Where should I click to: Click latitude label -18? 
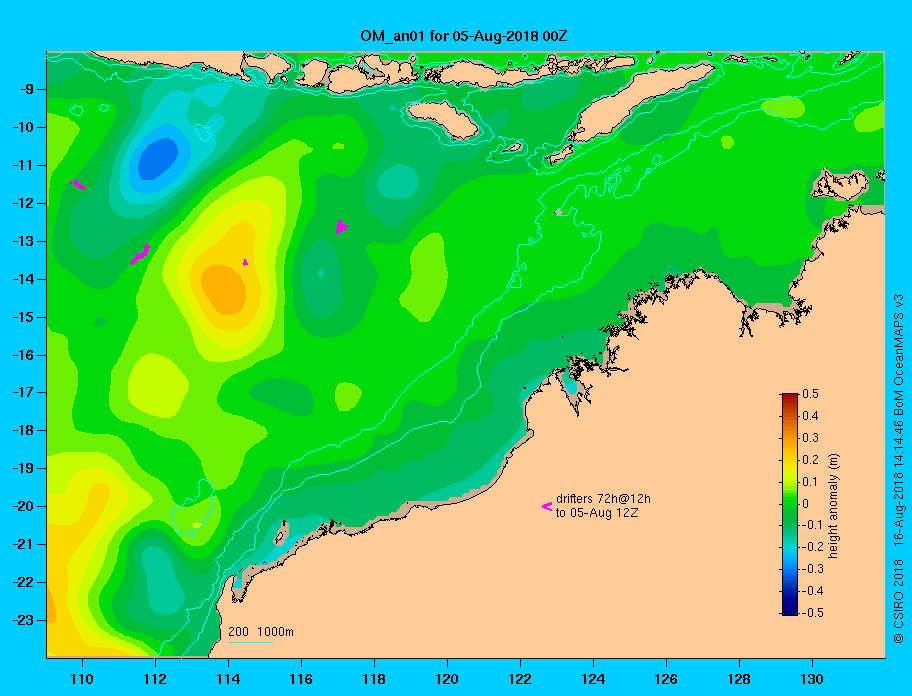coord(24,430)
